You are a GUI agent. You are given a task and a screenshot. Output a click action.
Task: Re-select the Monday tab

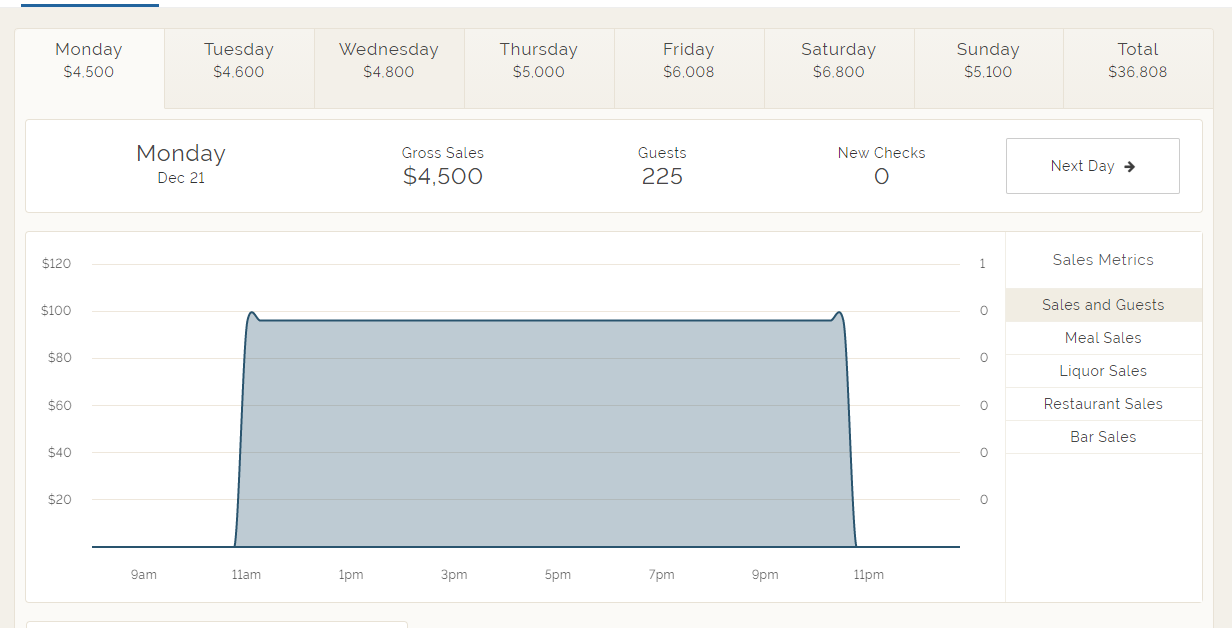[x=88, y=60]
